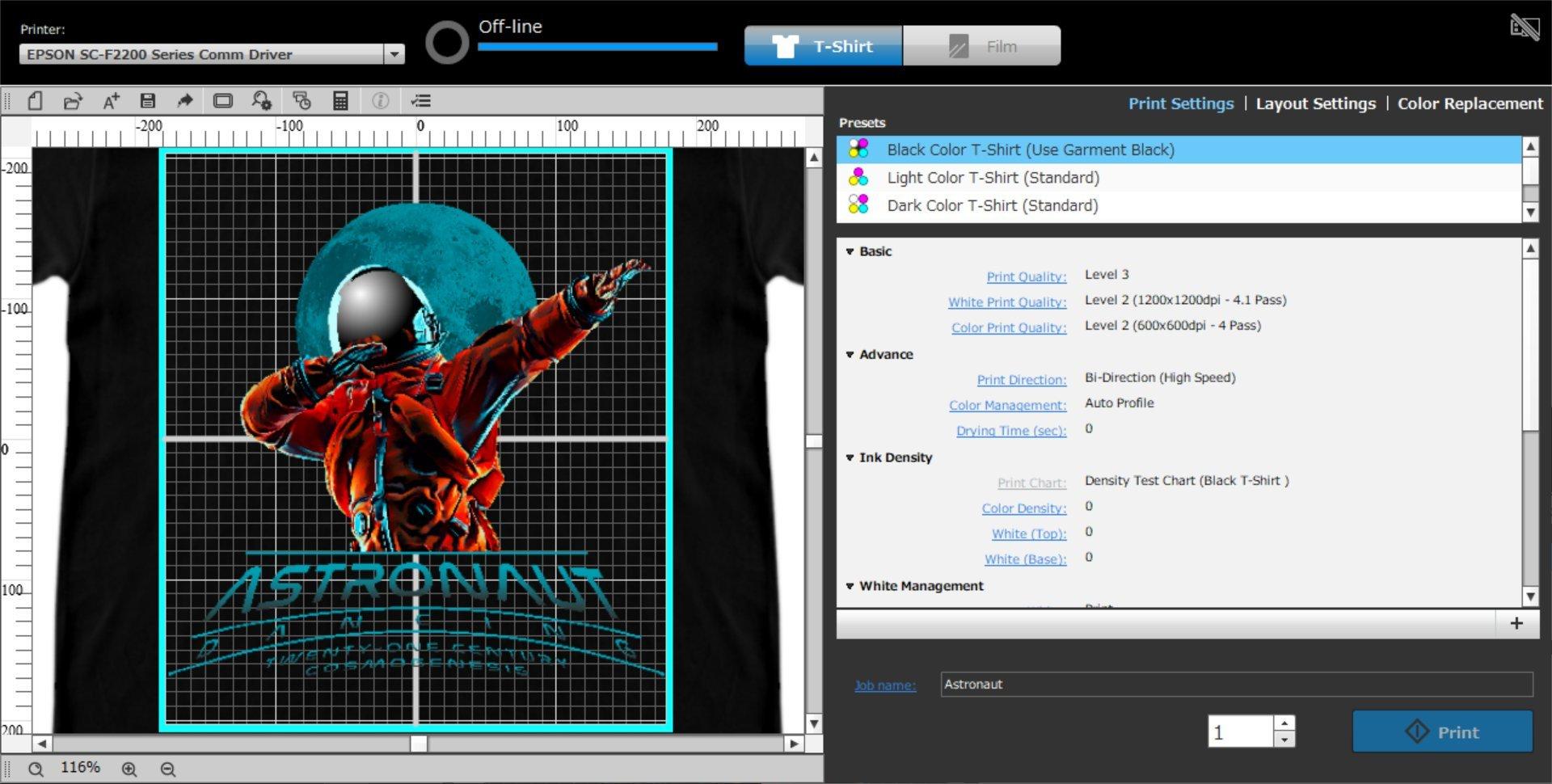This screenshot has width=1552, height=784.
Task: Switch to T-Shirt mode
Action: tap(823, 46)
